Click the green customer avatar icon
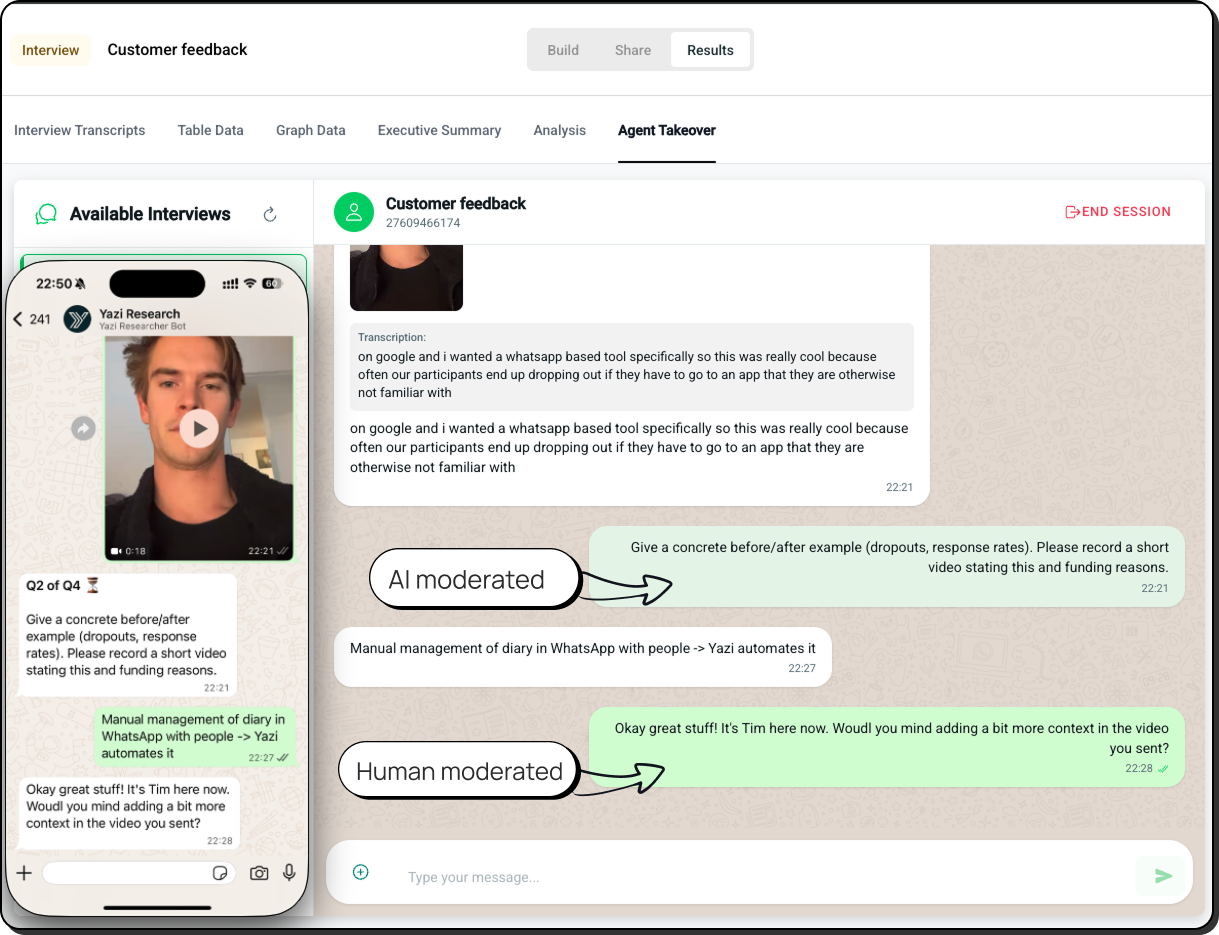Image resolution: width=1219 pixels, height=935 pixels. point(353,212)
